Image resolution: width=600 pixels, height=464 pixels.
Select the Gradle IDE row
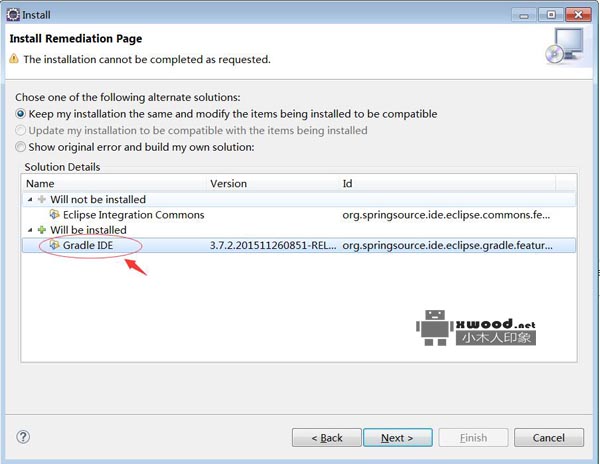click(298, 245)
